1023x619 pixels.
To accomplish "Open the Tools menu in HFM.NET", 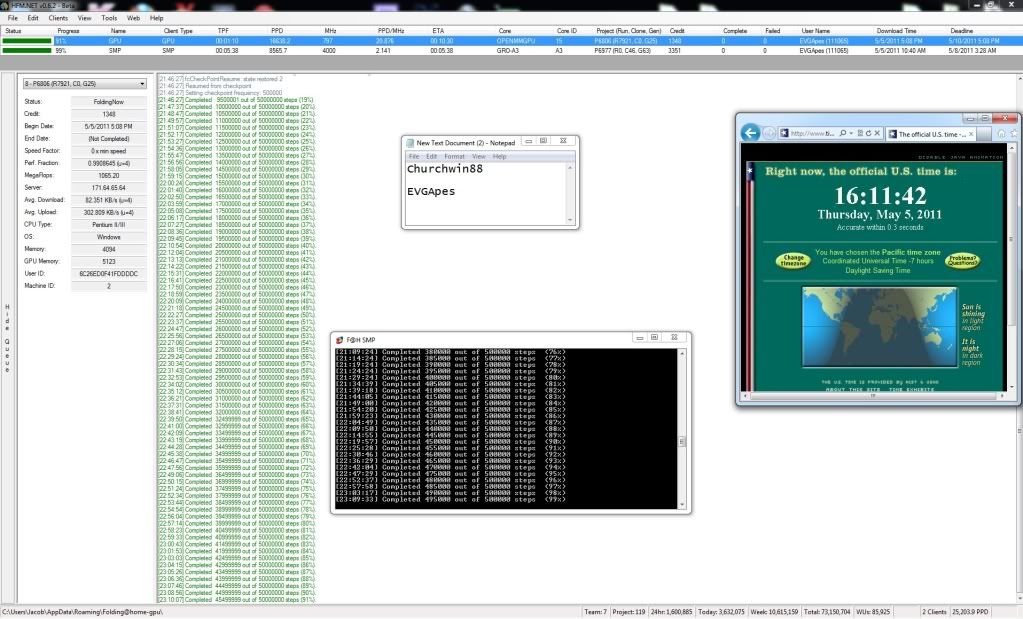I will (108, 18).
